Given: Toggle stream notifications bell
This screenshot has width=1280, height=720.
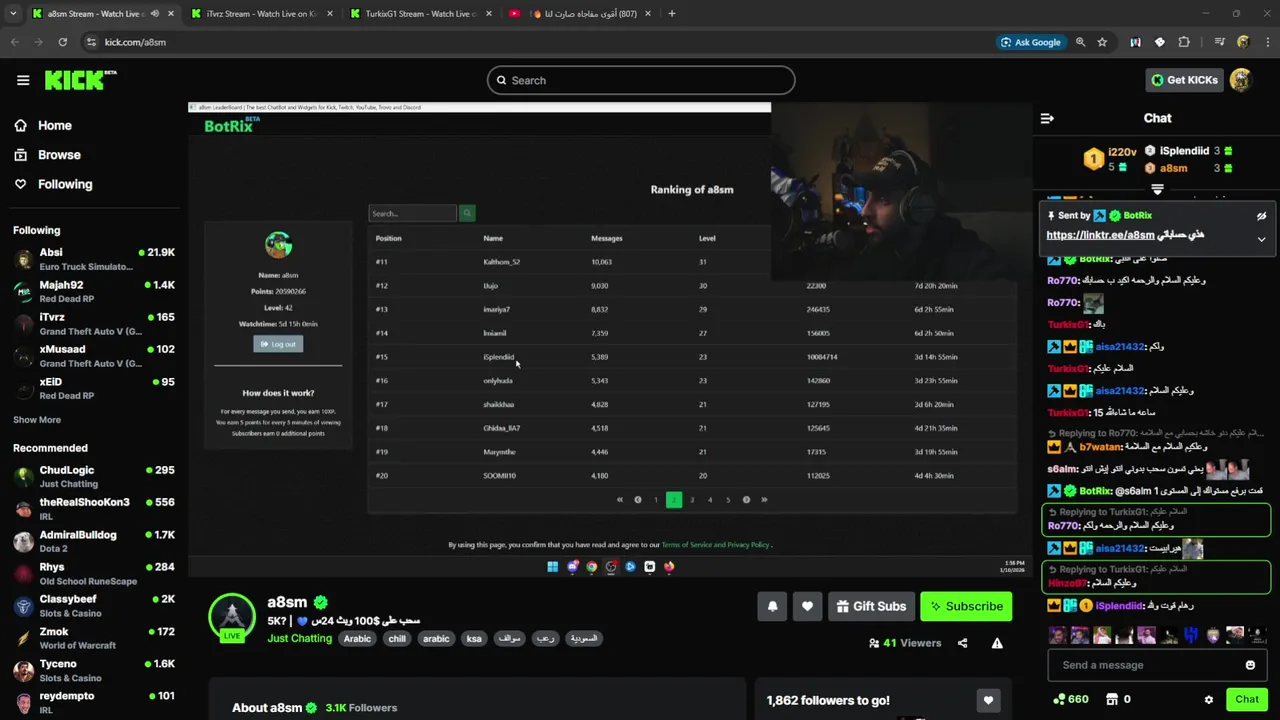Looking at the screenshot, I should click(772, 606).
